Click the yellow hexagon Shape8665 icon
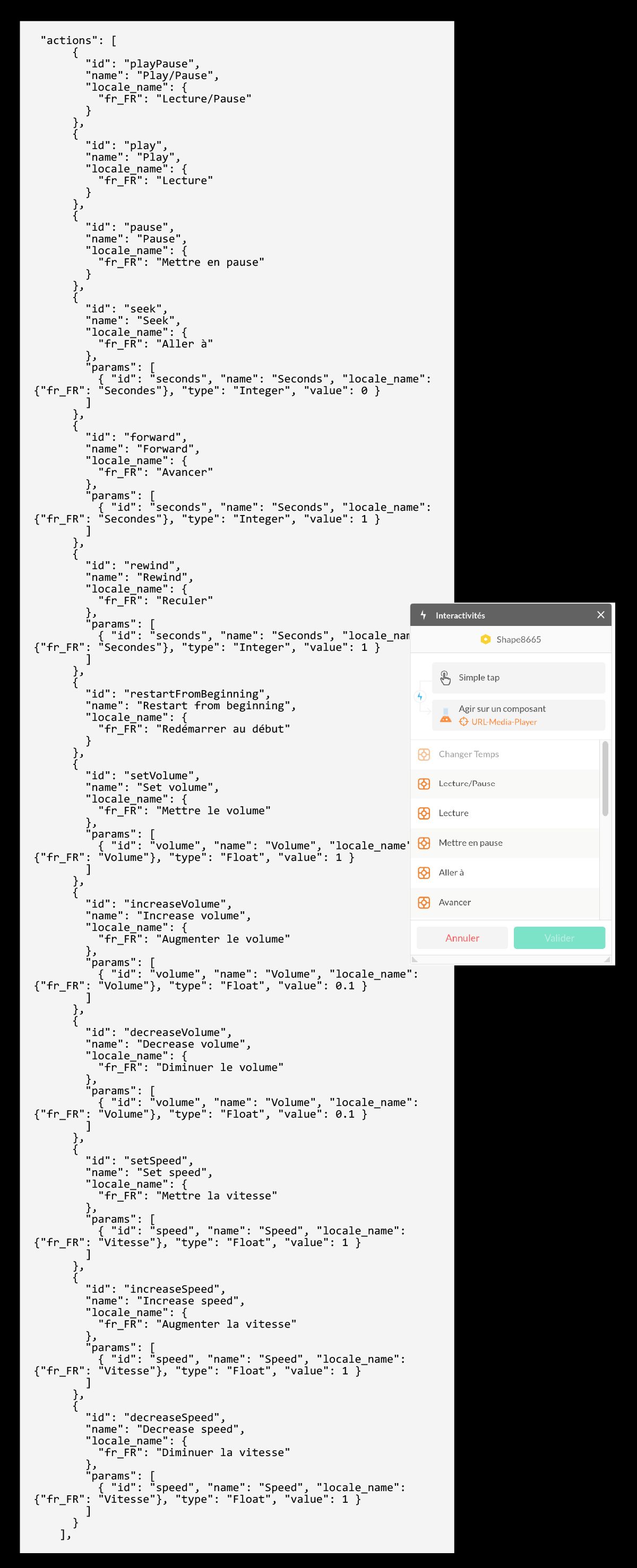637x1568 pixels. pyautogui.click(x=485, y=639)
